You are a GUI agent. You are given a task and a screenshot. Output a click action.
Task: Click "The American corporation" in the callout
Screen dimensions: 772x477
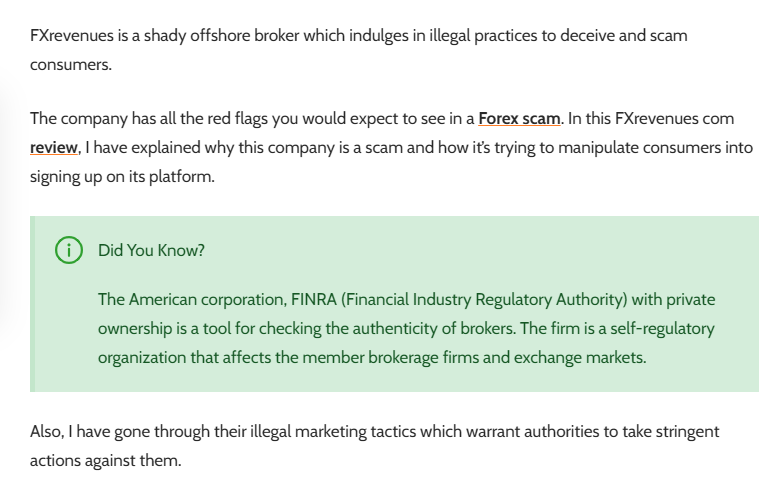[192, 299]
